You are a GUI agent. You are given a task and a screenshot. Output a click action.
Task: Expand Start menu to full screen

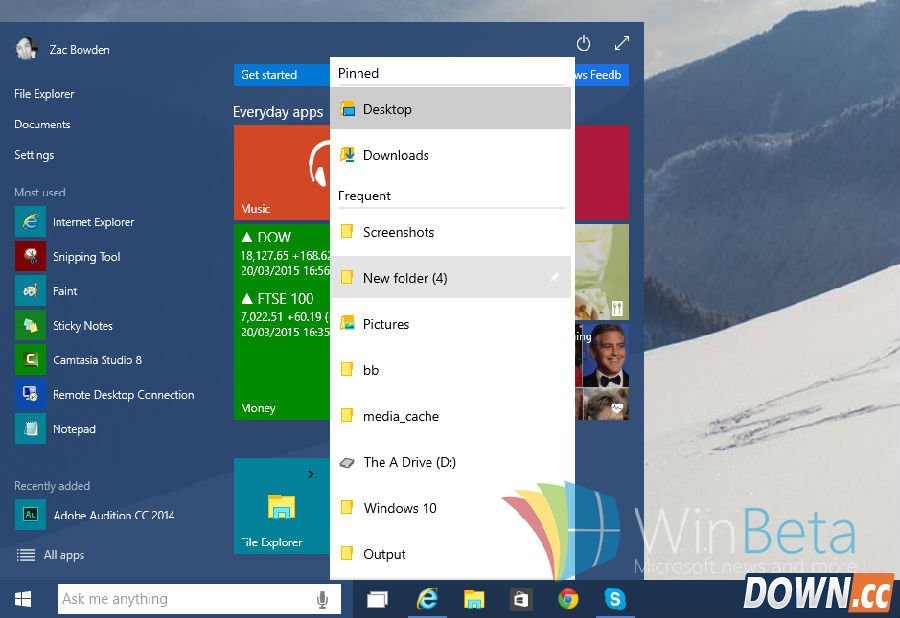[x=622, y=43]
